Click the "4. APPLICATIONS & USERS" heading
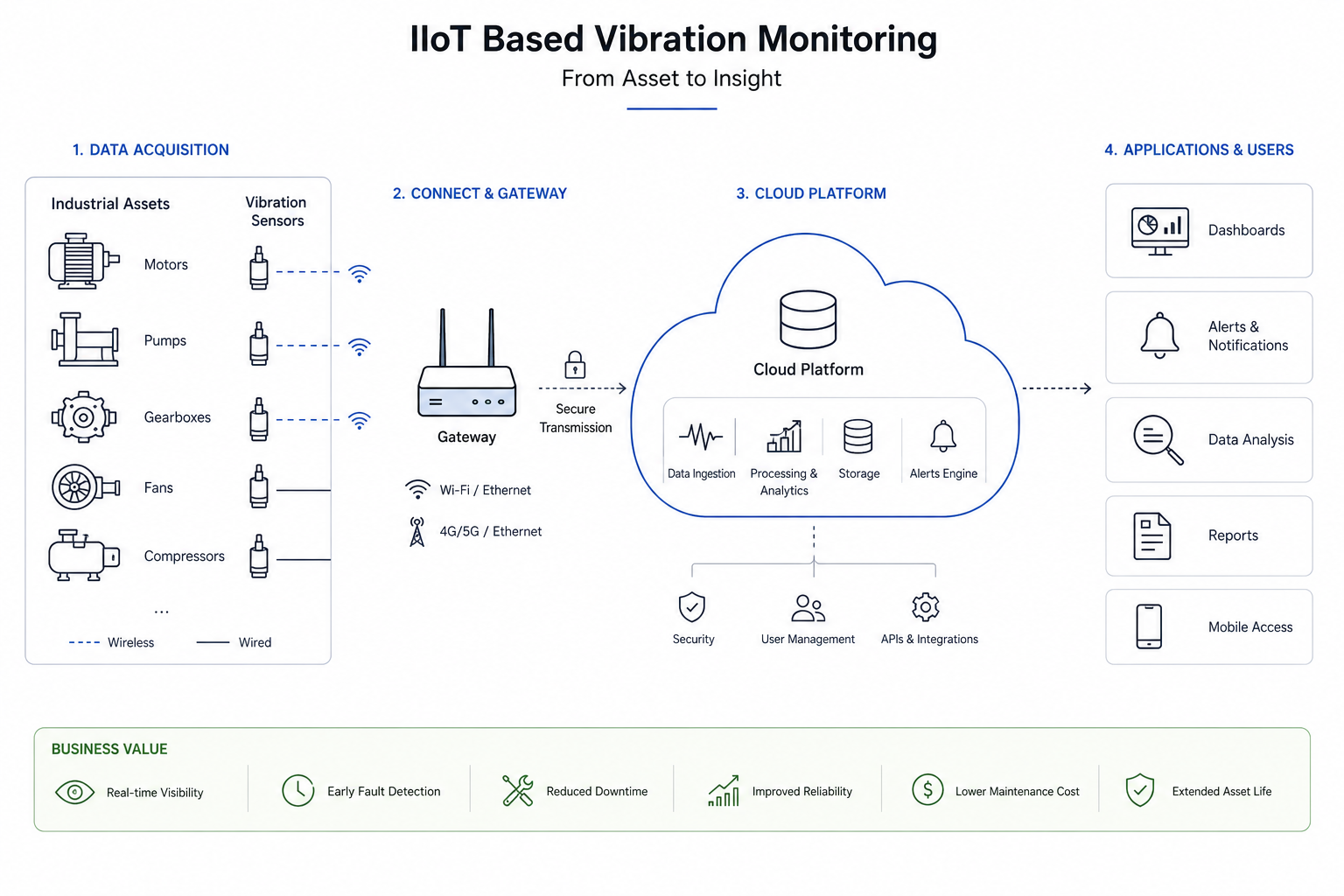This screenshot has height=896, width=1344. click(x=1199, y=150)
